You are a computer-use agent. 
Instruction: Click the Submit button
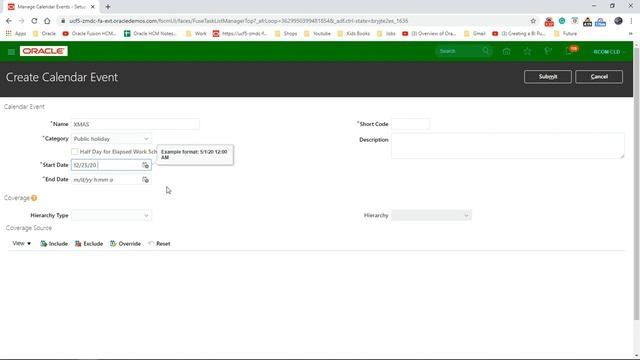coord(548,77)
